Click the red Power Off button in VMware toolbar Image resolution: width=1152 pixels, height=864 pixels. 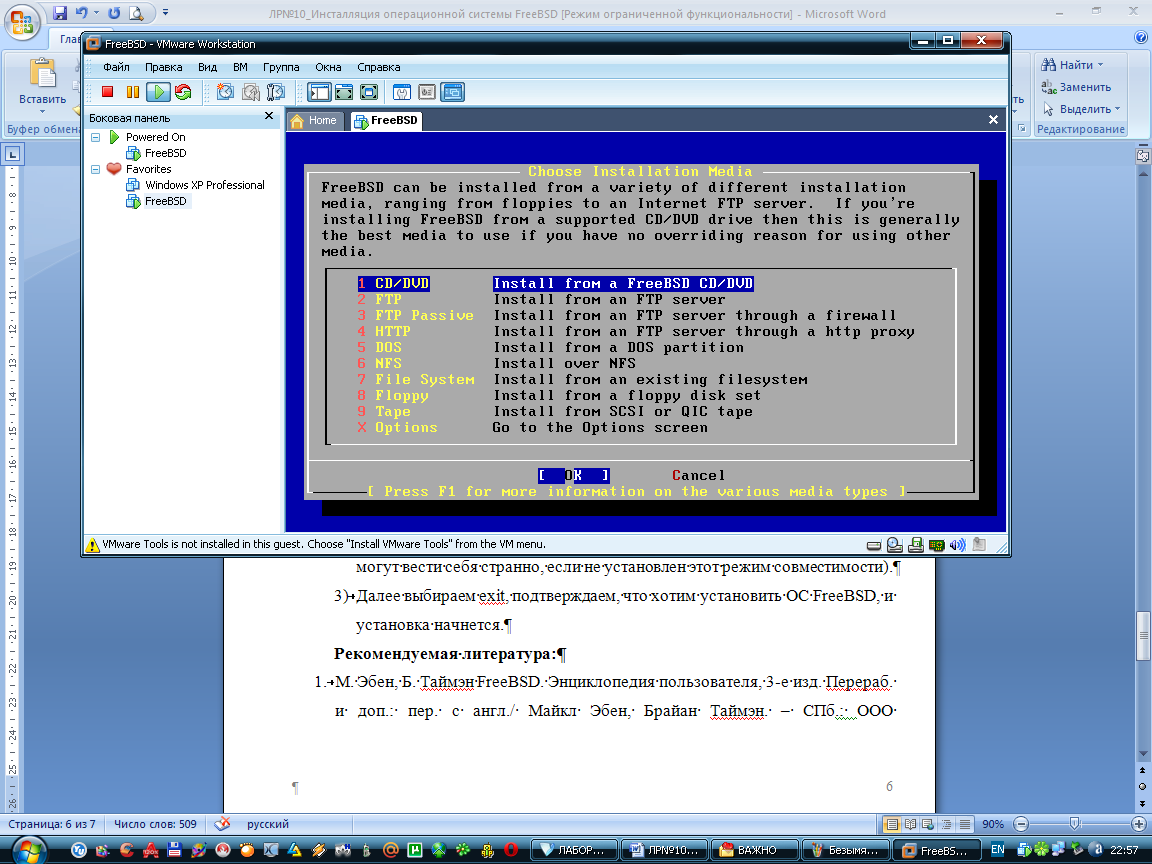[107, 92]
